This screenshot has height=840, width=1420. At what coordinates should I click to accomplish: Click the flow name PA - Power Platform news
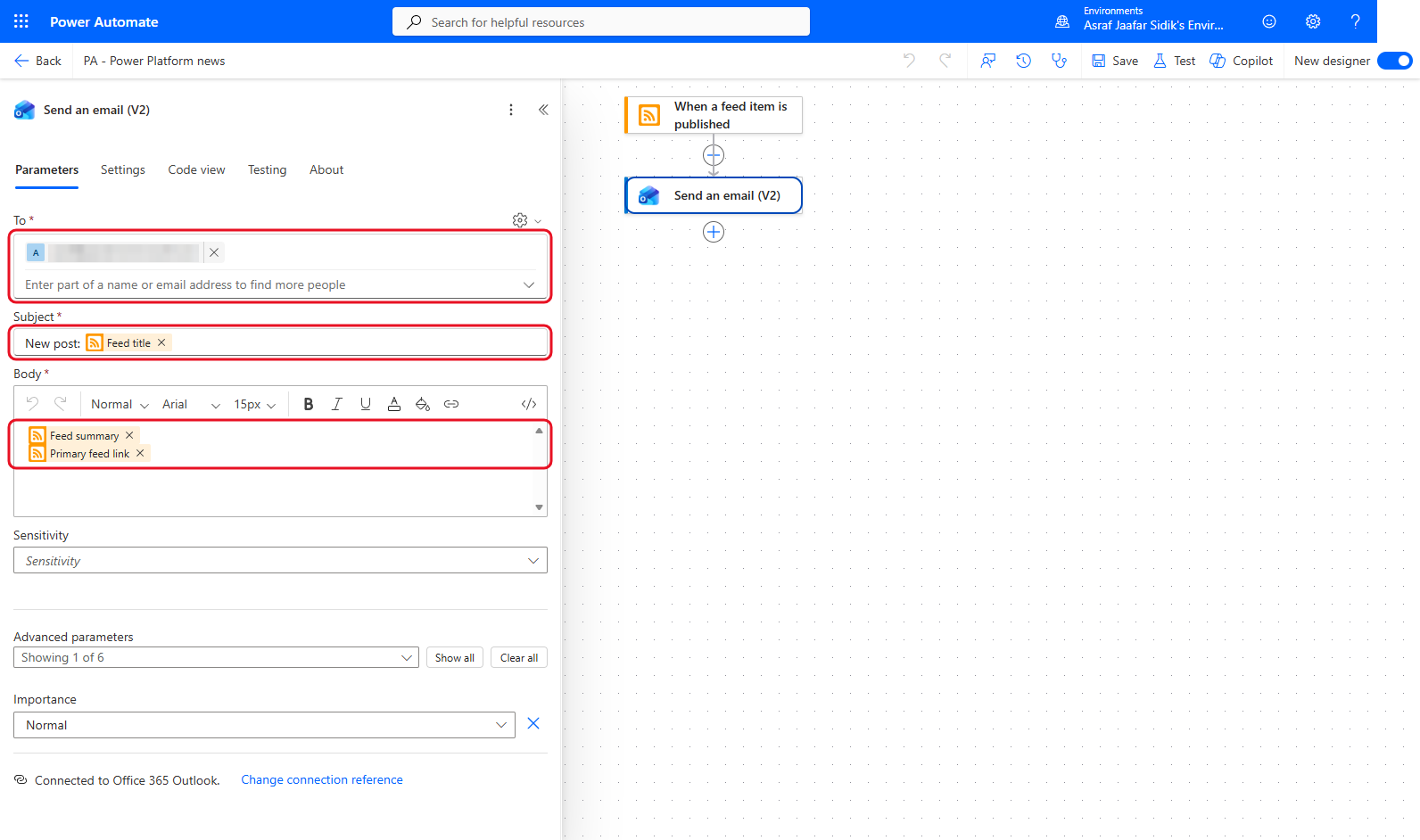(x=154, y=61)
